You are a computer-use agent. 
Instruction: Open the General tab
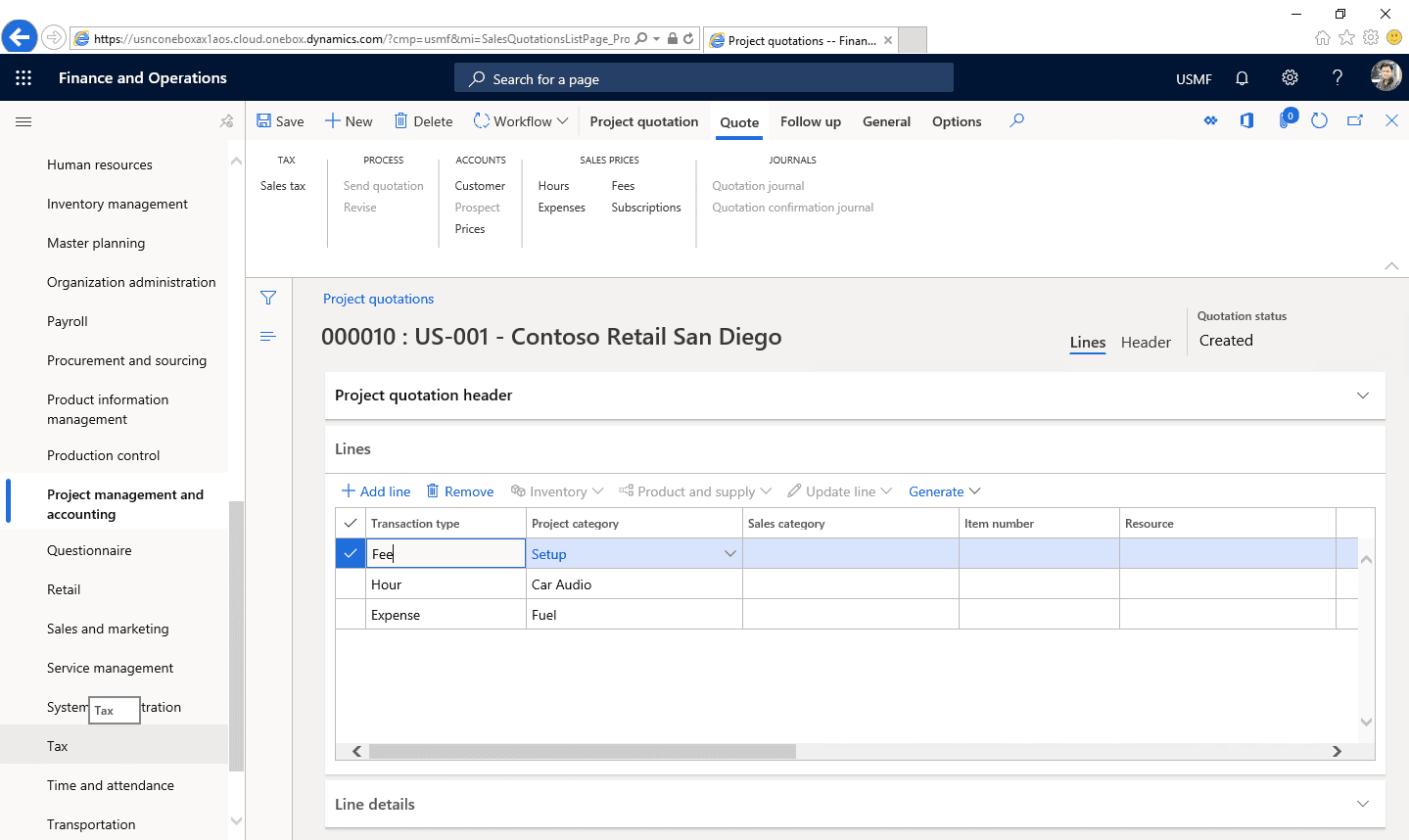click(886, 121)
